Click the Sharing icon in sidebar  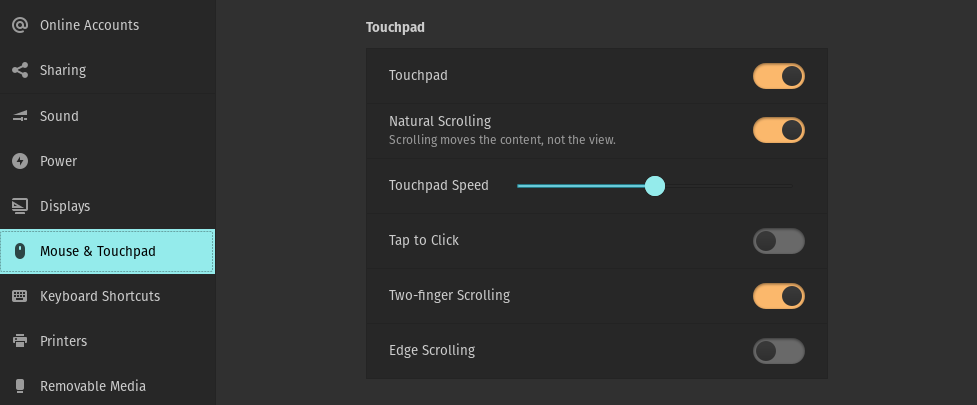20,70
